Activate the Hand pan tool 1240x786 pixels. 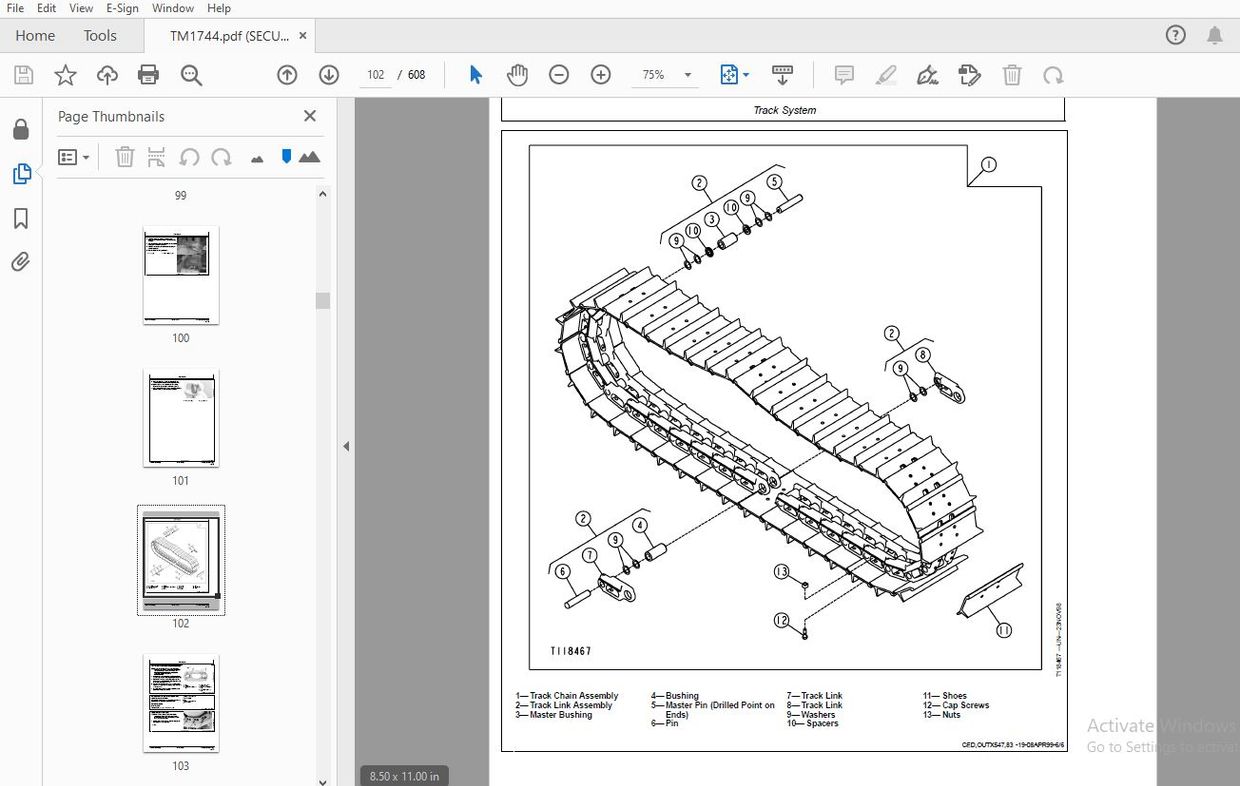click(517, 75)
